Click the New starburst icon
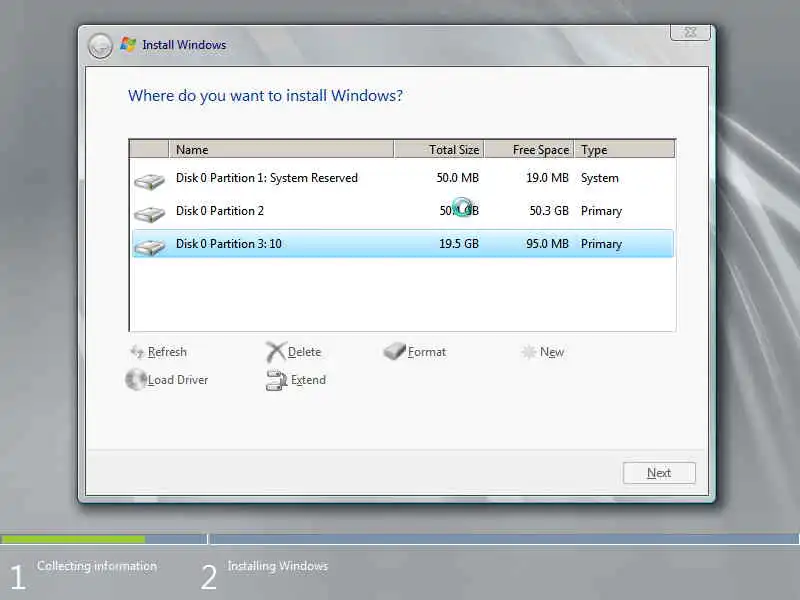The image size is (800, 600). [x=529, y=352]
